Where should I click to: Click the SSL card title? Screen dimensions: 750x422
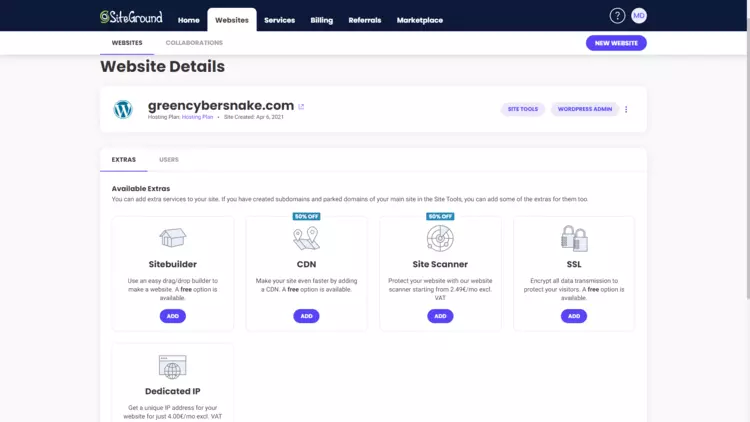574,264
